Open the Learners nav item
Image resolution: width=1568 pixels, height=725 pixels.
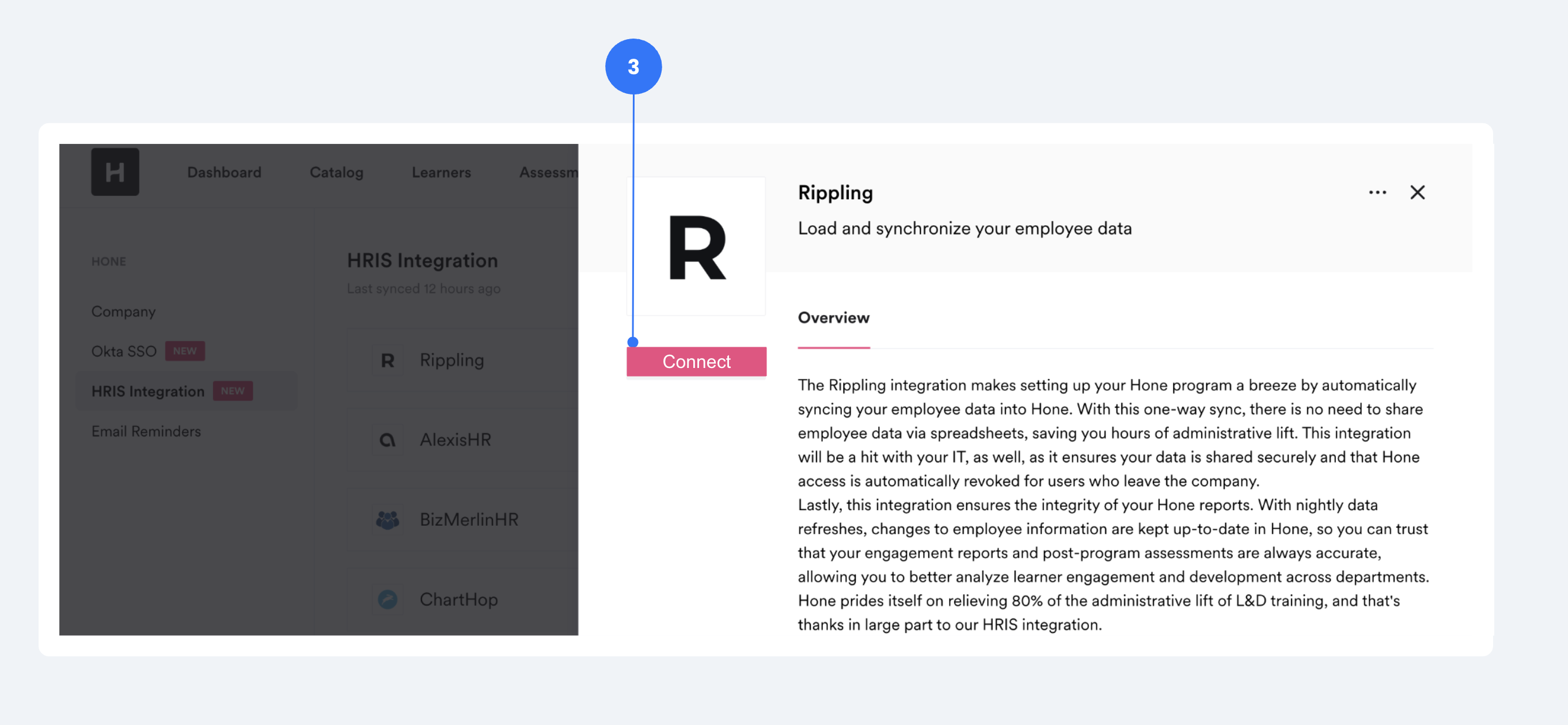point(441,172)
